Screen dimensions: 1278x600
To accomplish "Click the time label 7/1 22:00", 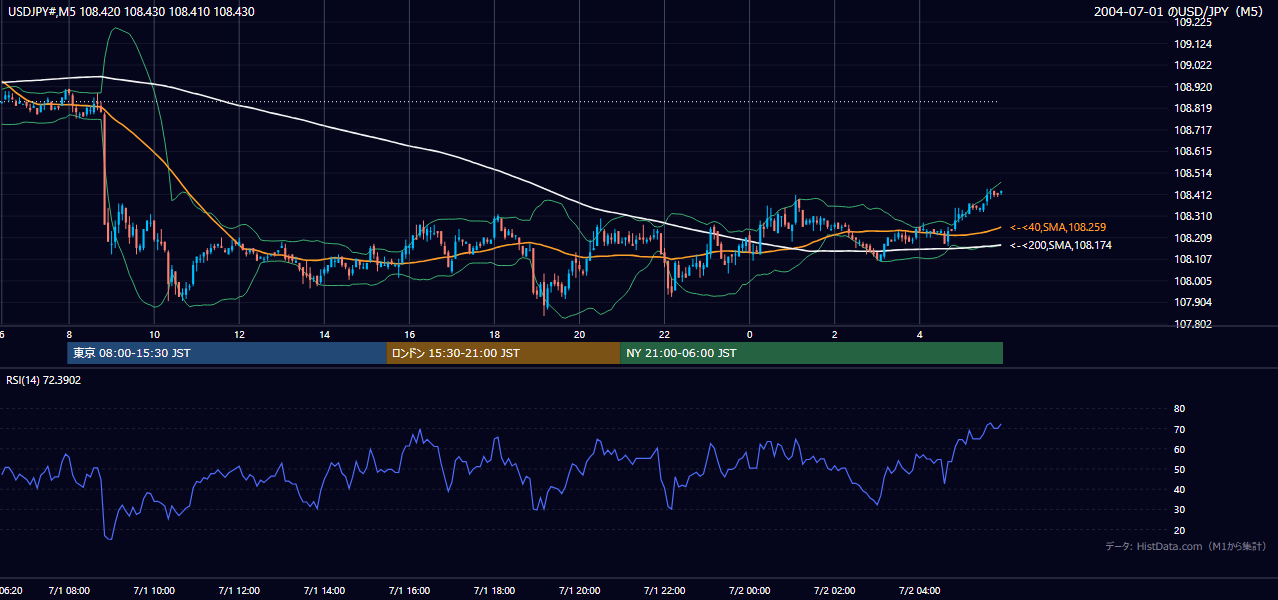I will click(x=664, y=591).
